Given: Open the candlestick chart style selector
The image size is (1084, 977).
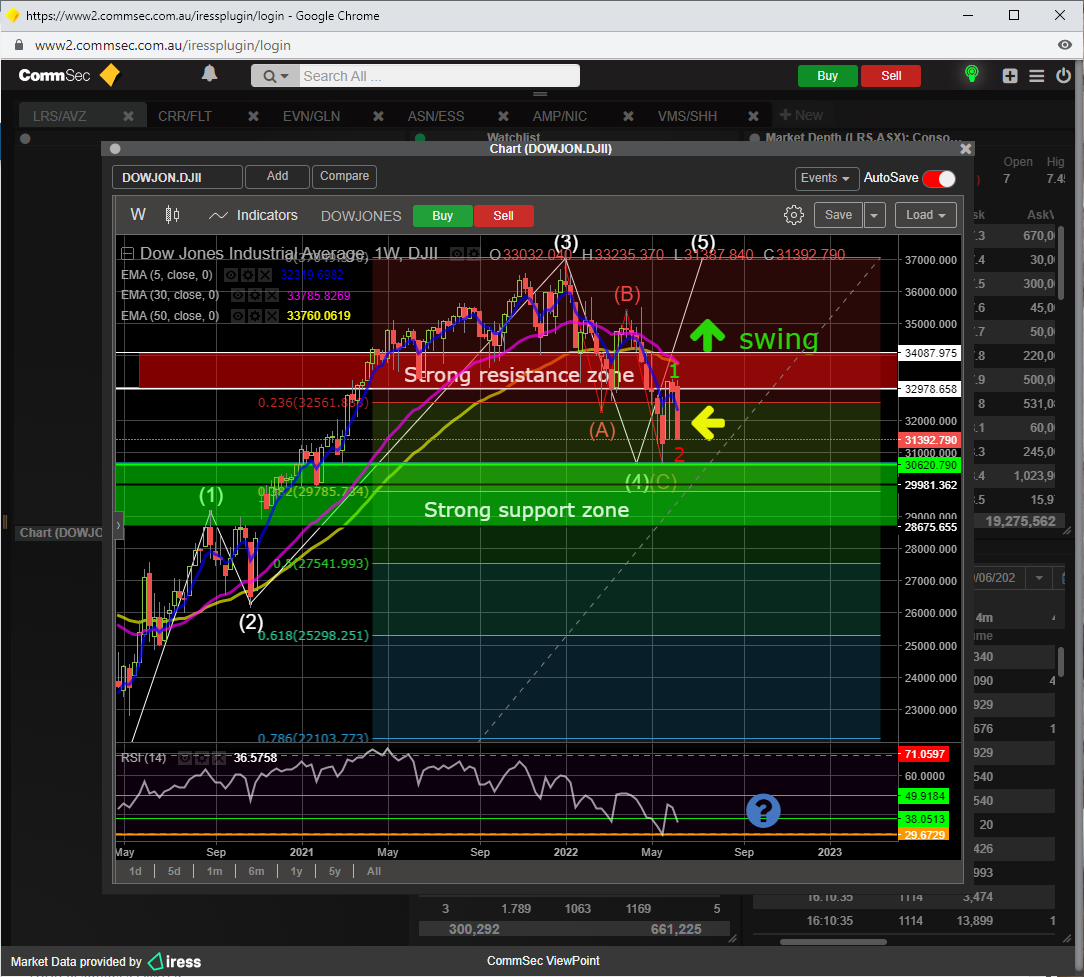Looking at the screenshot, I should coord(172,215).
